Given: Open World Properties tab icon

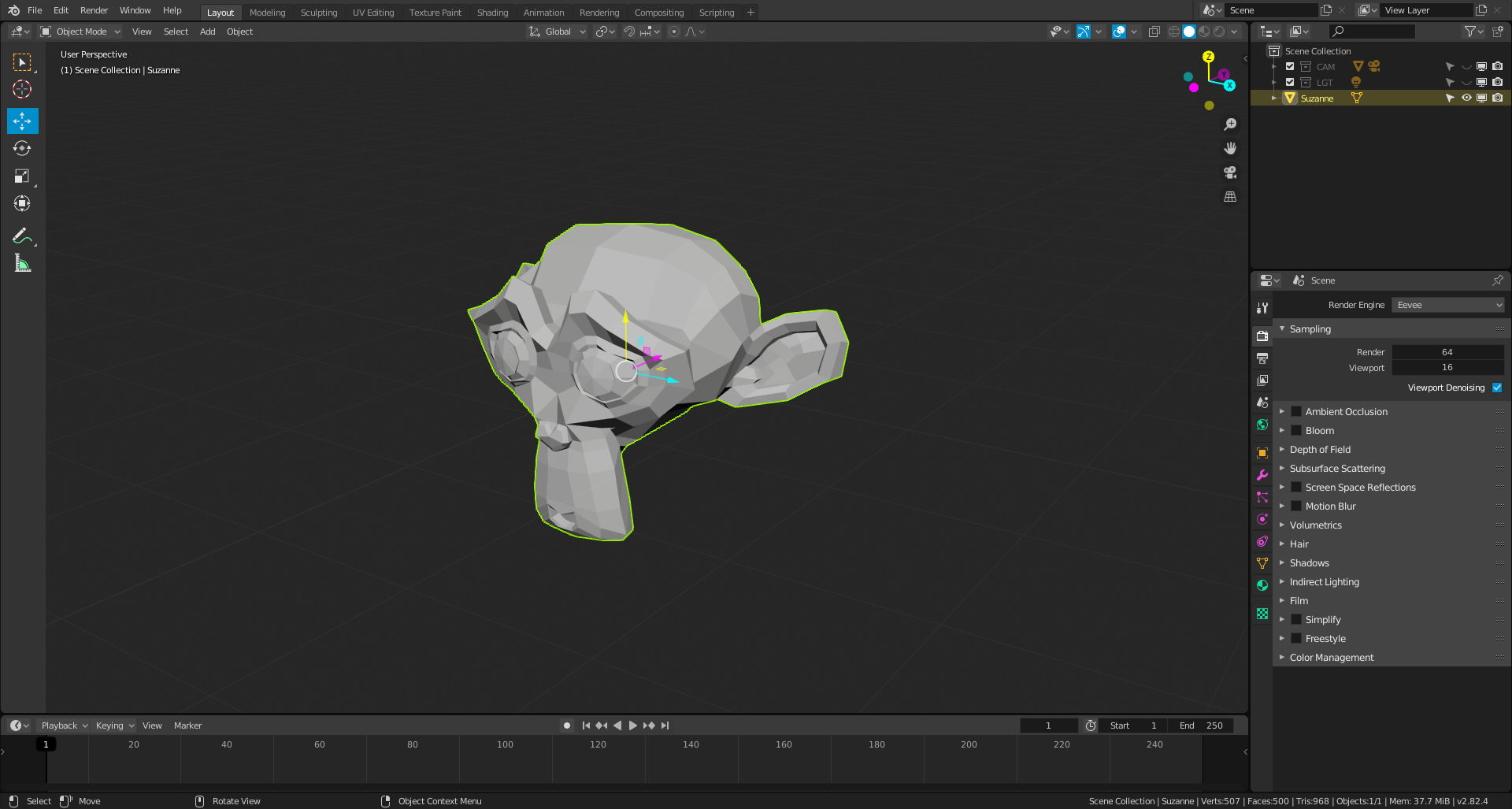Looking at the screenshot, I should [x=1262, y=425].
